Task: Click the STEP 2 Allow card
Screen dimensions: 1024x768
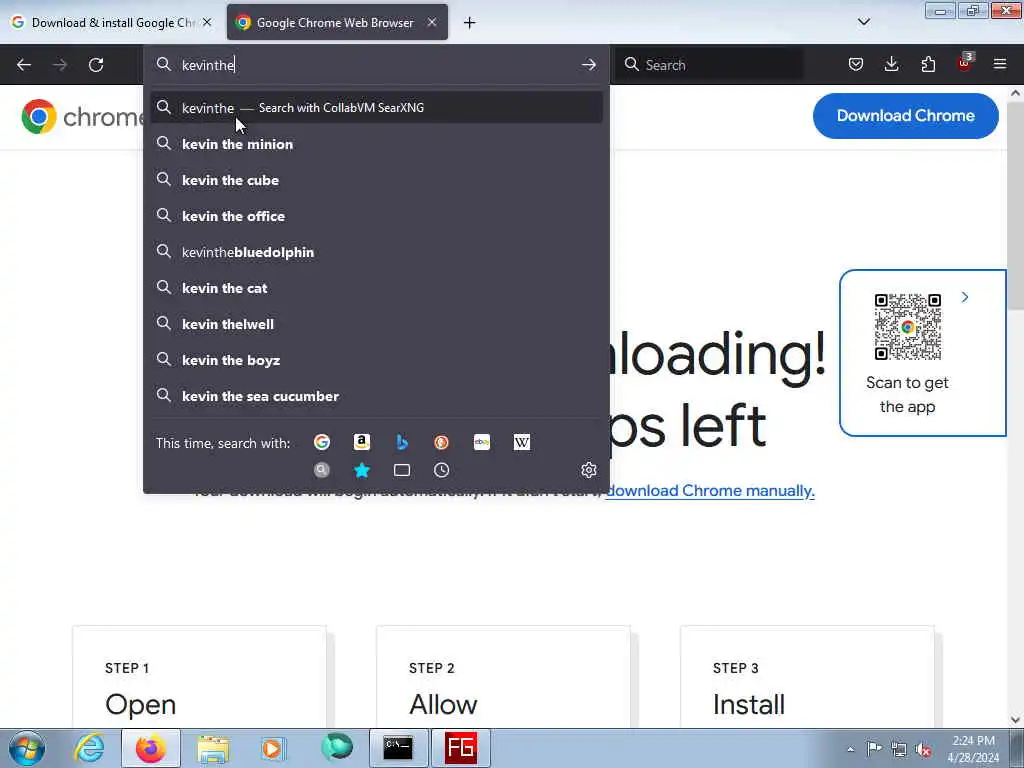Action: [x=504, y=677]
